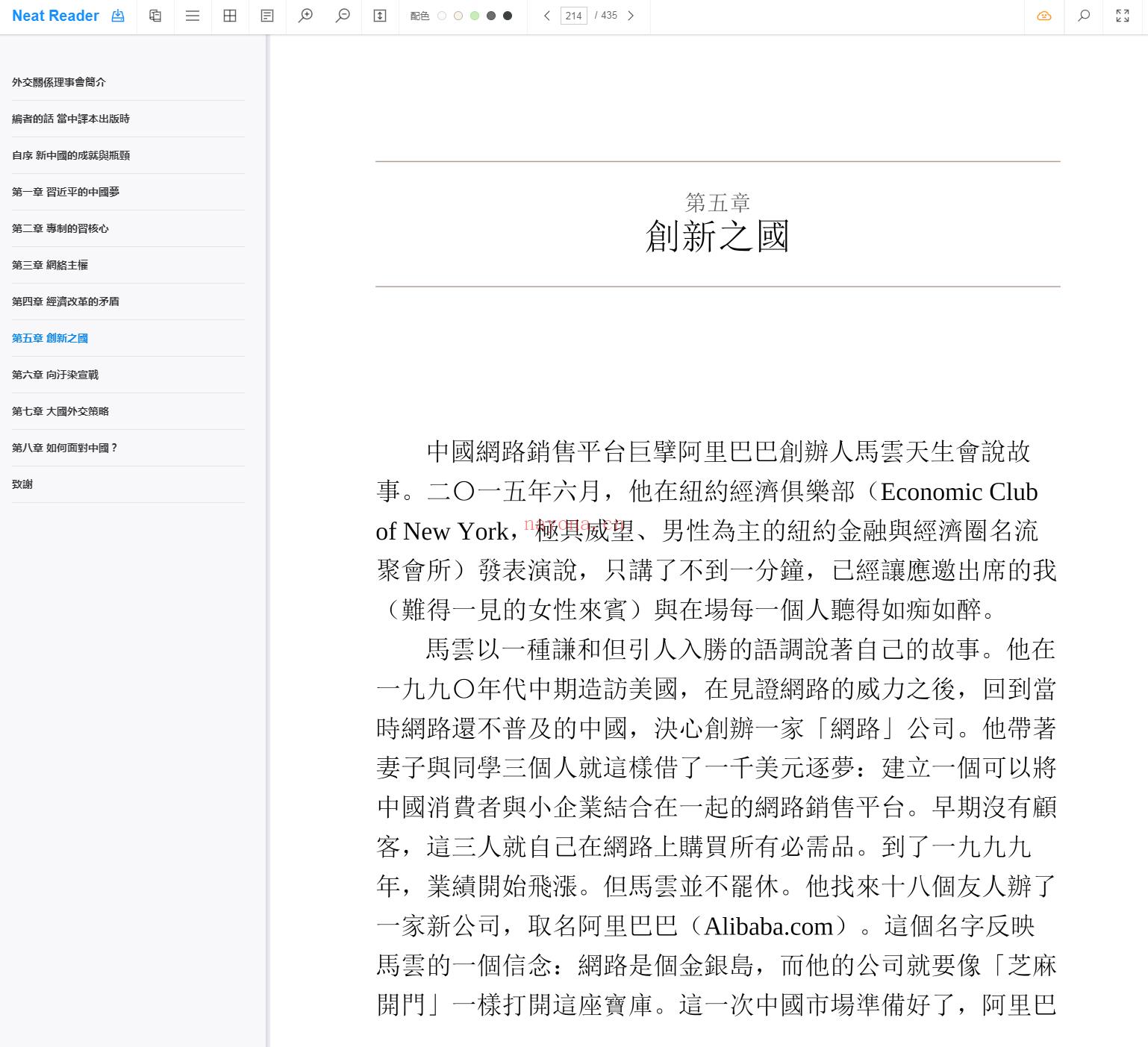This screenshot has height=1047, width=1148.
Task: Toggle the table of contents list icon
Action: 193,16
